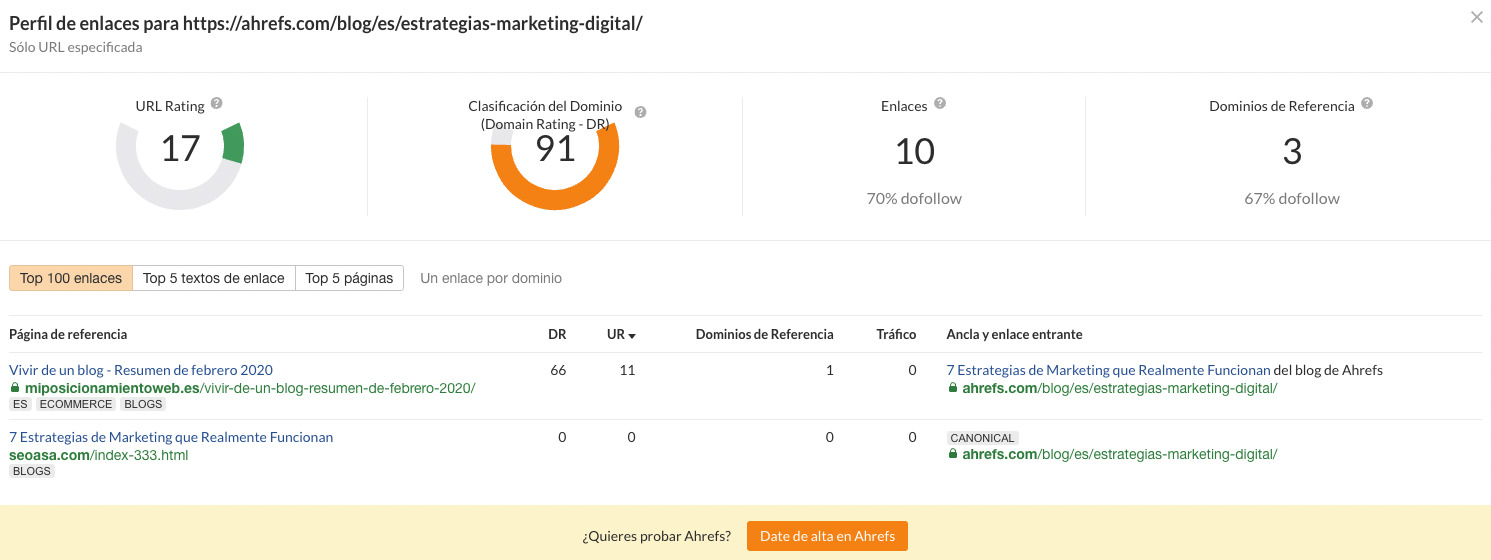
Task: Click the Enlaces count 10
Action: pyautogui.click(x=914, y=152)
